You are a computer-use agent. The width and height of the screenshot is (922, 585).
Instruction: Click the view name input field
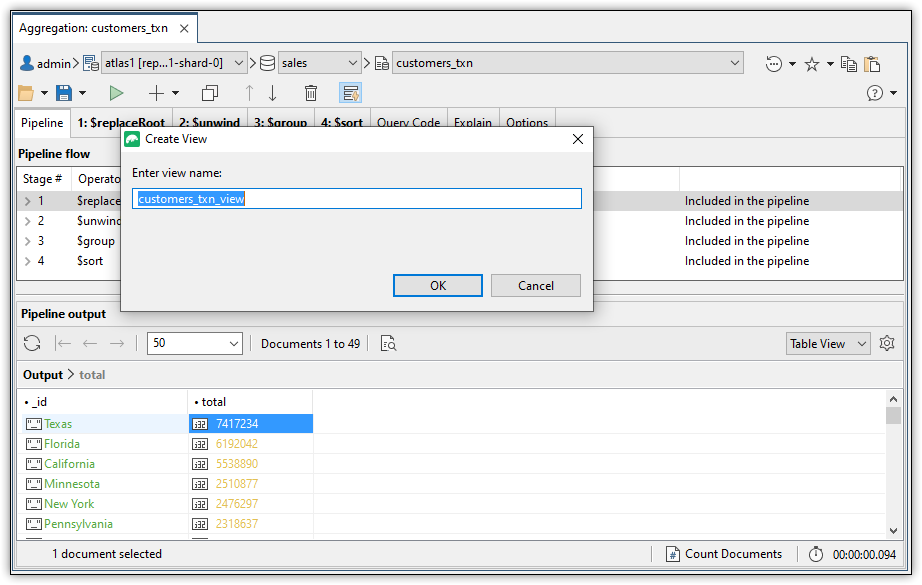(x=357, y=199)
